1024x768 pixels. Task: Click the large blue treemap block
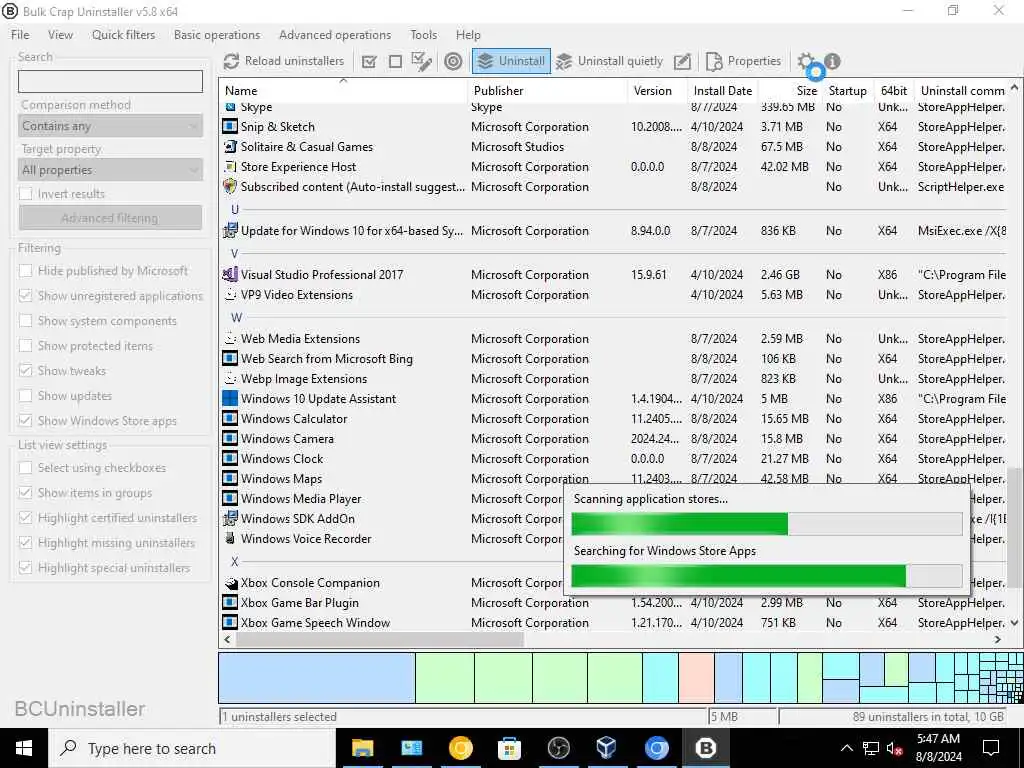point(317,678)
